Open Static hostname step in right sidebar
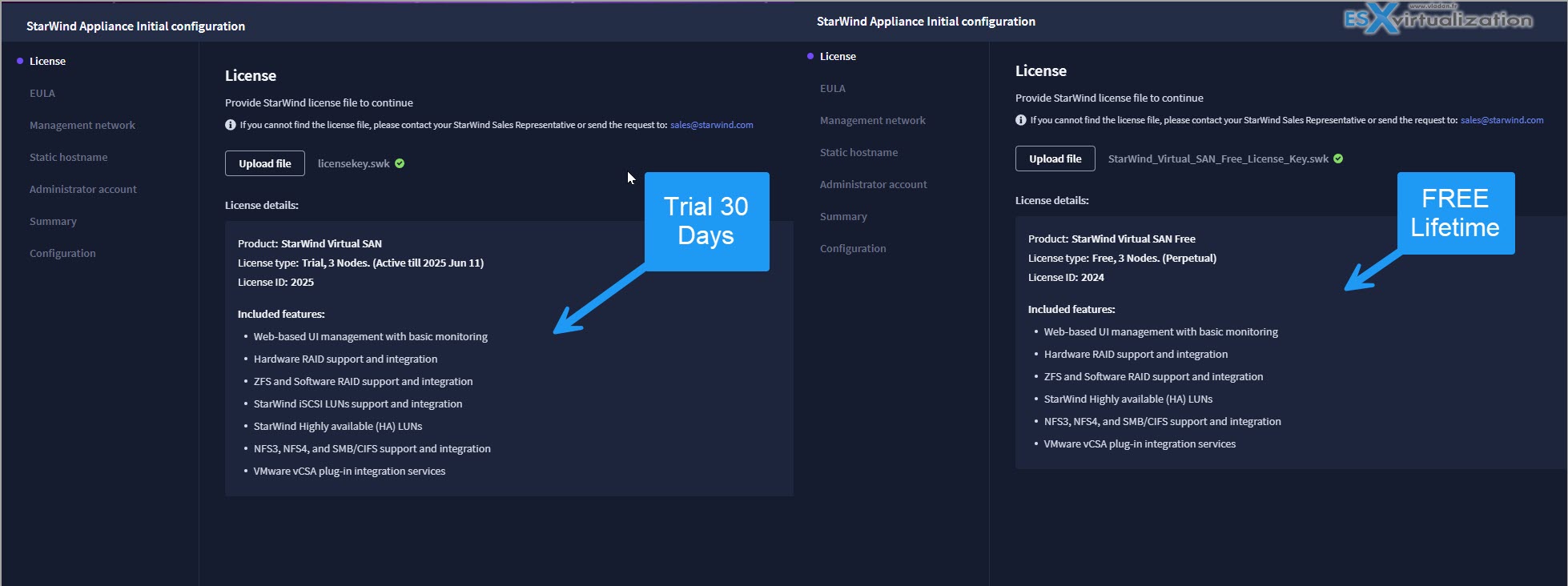This screenshot has height=586, width=1568. (x=858, y=152)
